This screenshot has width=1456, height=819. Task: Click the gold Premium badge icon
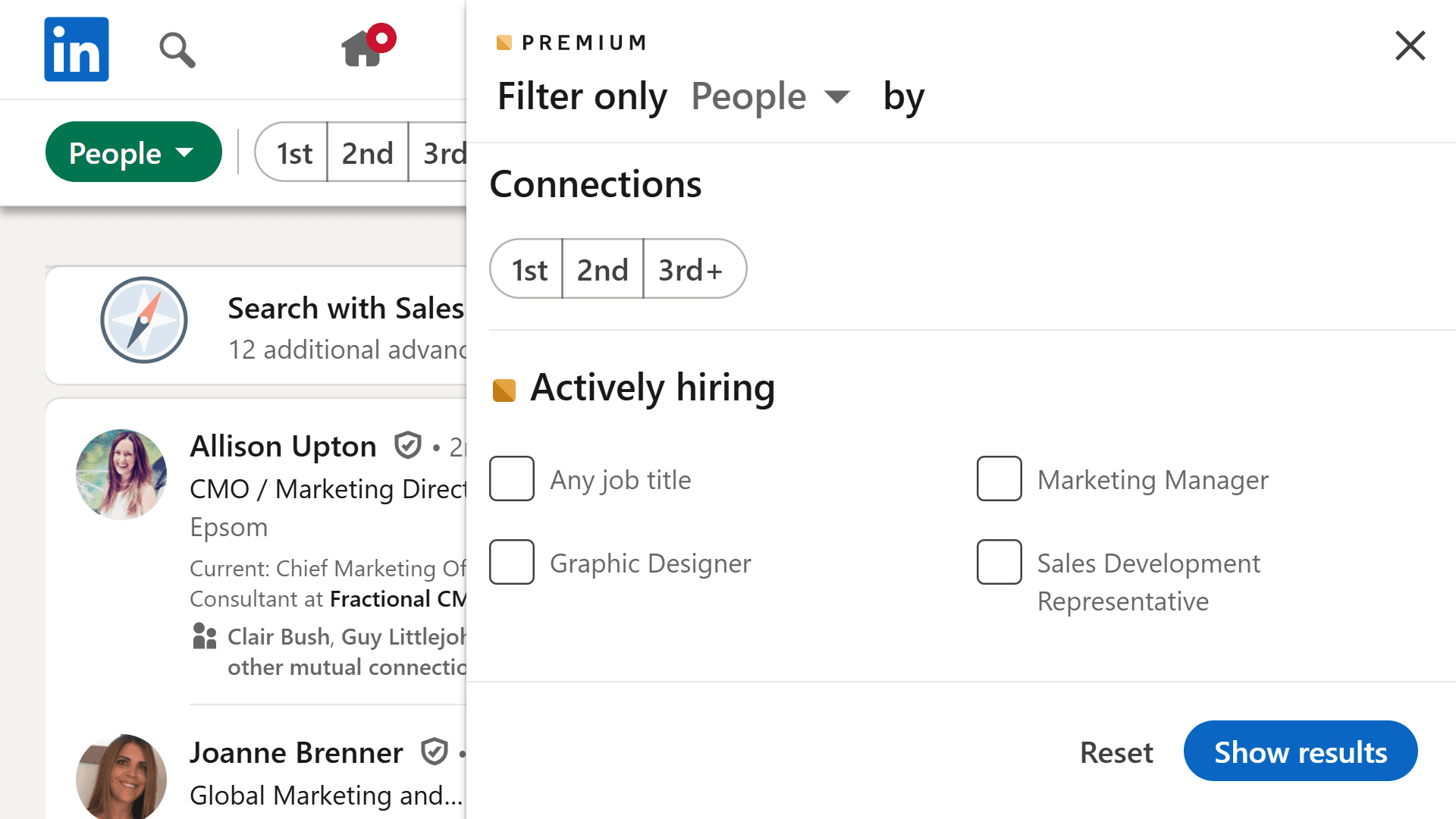pyautogui.click(x=504, y=42)
